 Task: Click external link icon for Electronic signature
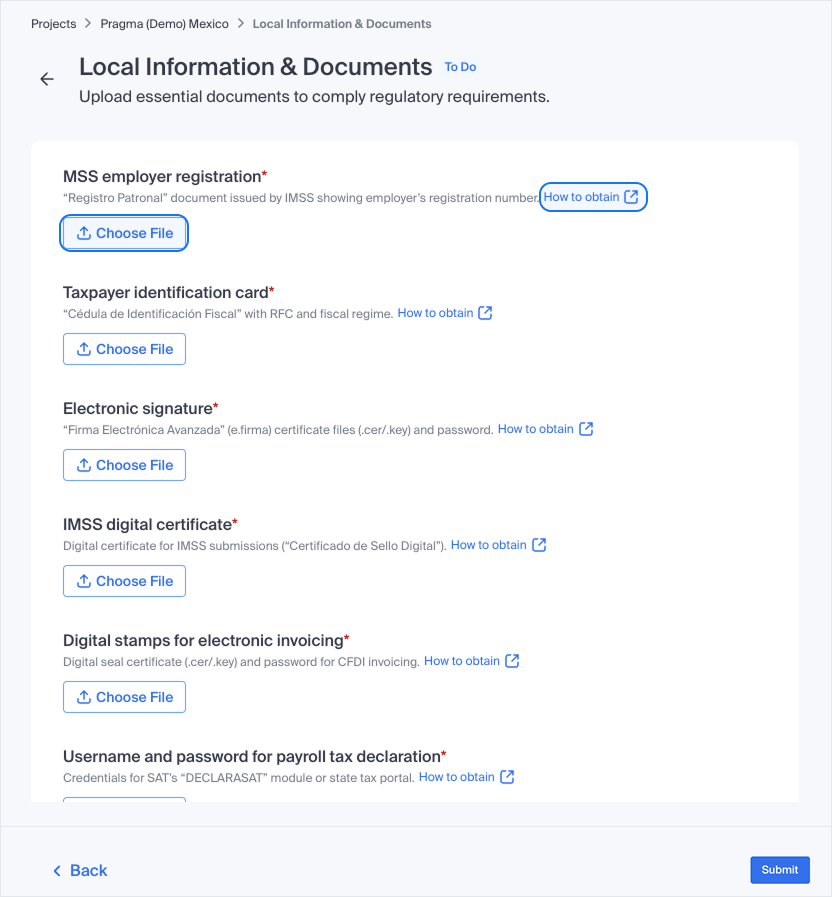point(586,429)
